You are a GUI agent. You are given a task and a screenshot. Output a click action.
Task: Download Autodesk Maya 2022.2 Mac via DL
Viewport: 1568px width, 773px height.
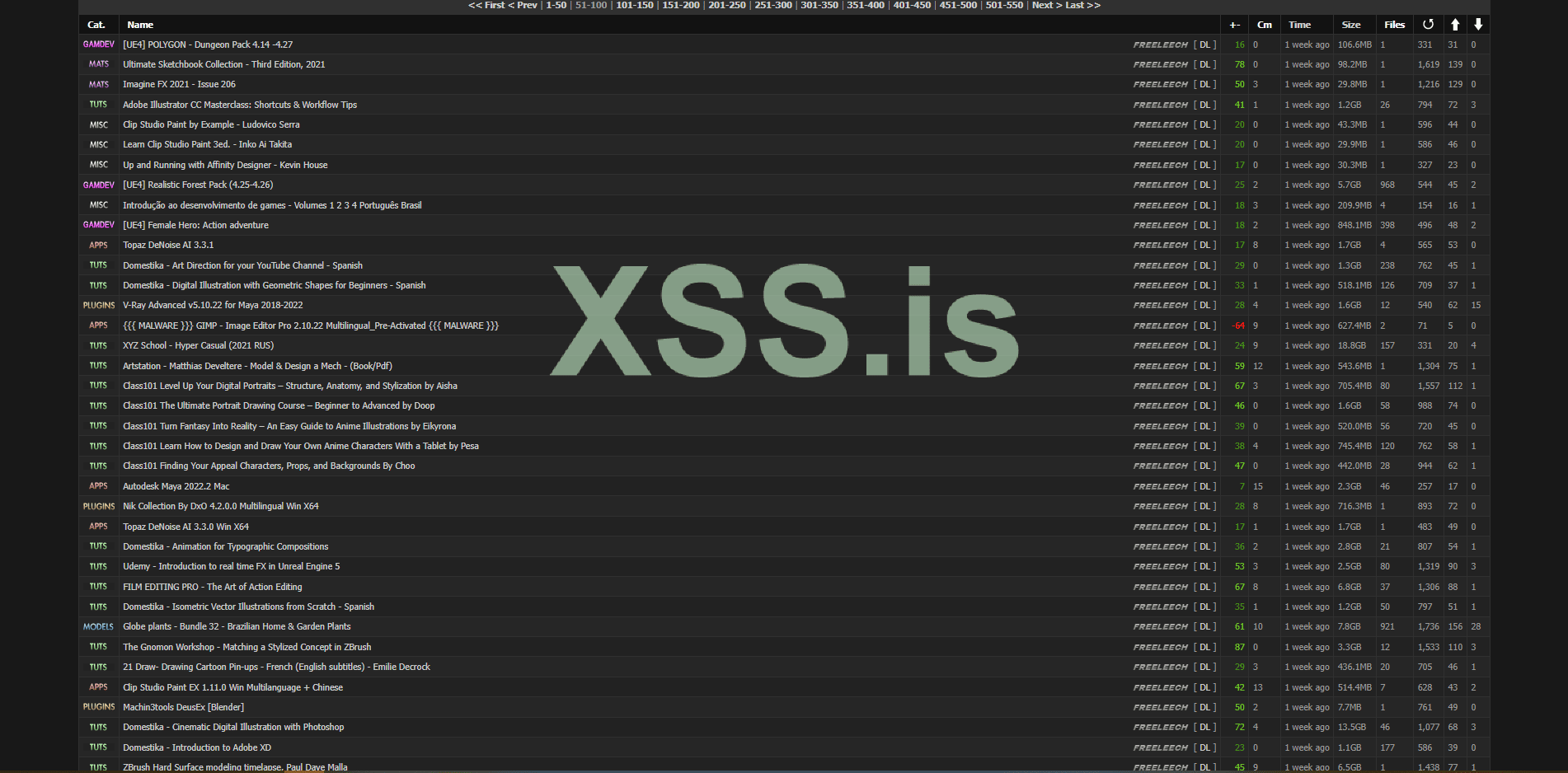(x=1205, y=486)
